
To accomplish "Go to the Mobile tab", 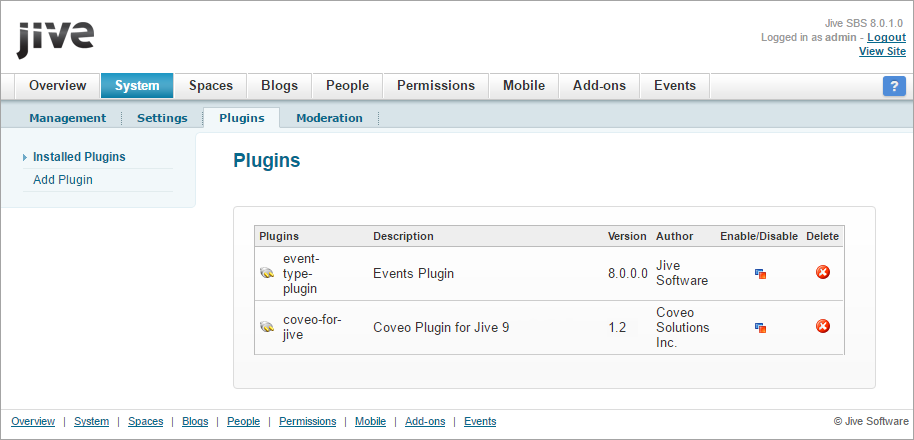I will coord(524,86).
